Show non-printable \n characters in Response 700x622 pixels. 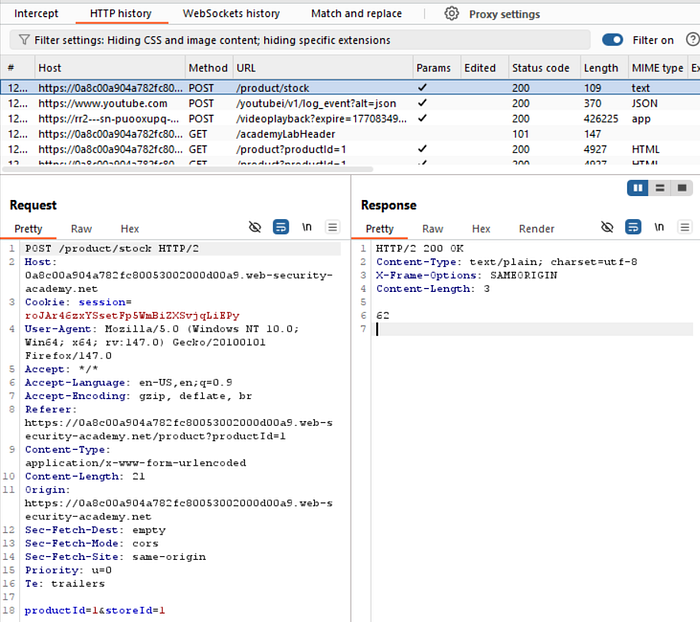click(x=659, y=227)
